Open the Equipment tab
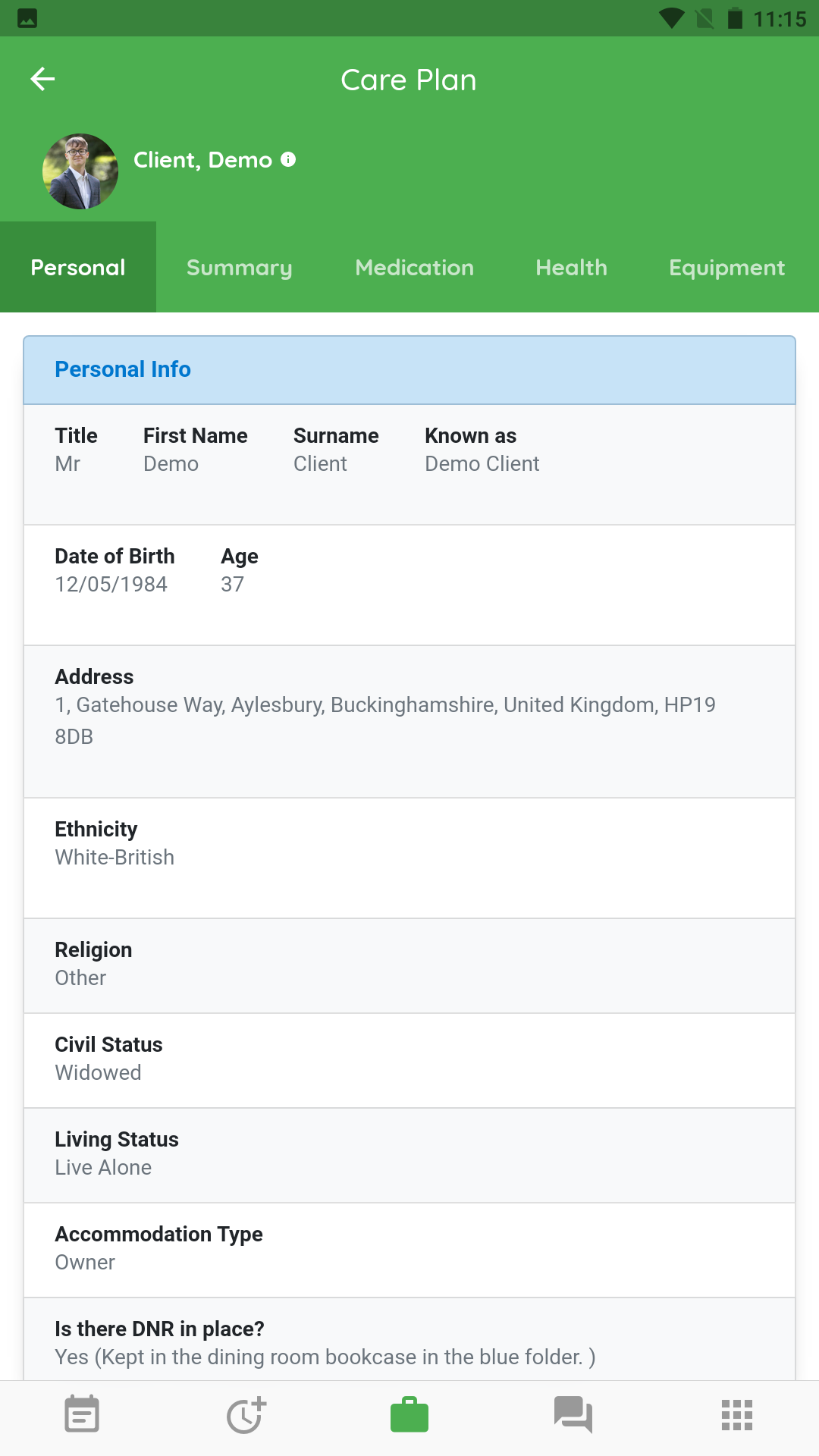 click(727, 267)
